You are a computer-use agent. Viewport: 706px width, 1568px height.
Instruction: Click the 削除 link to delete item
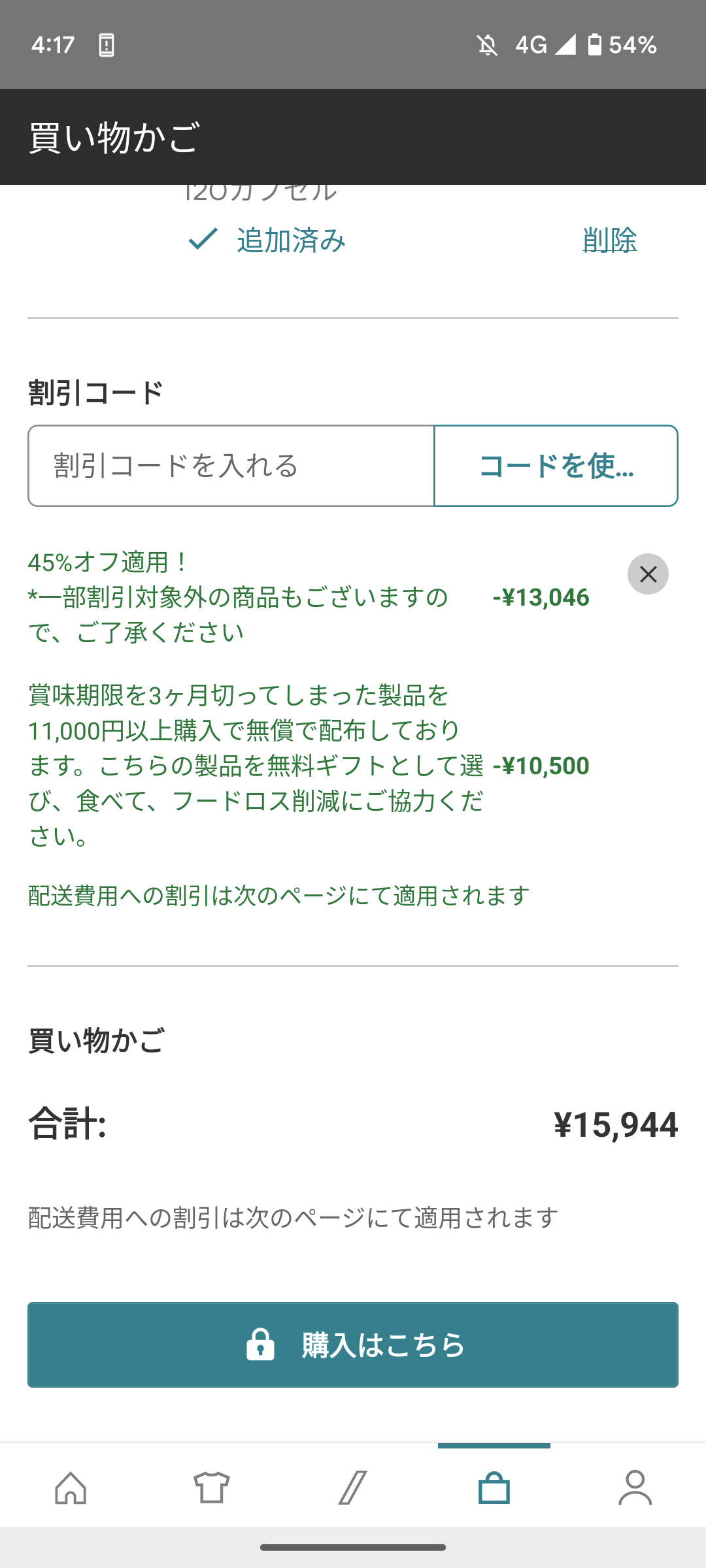tap(610, 240)
